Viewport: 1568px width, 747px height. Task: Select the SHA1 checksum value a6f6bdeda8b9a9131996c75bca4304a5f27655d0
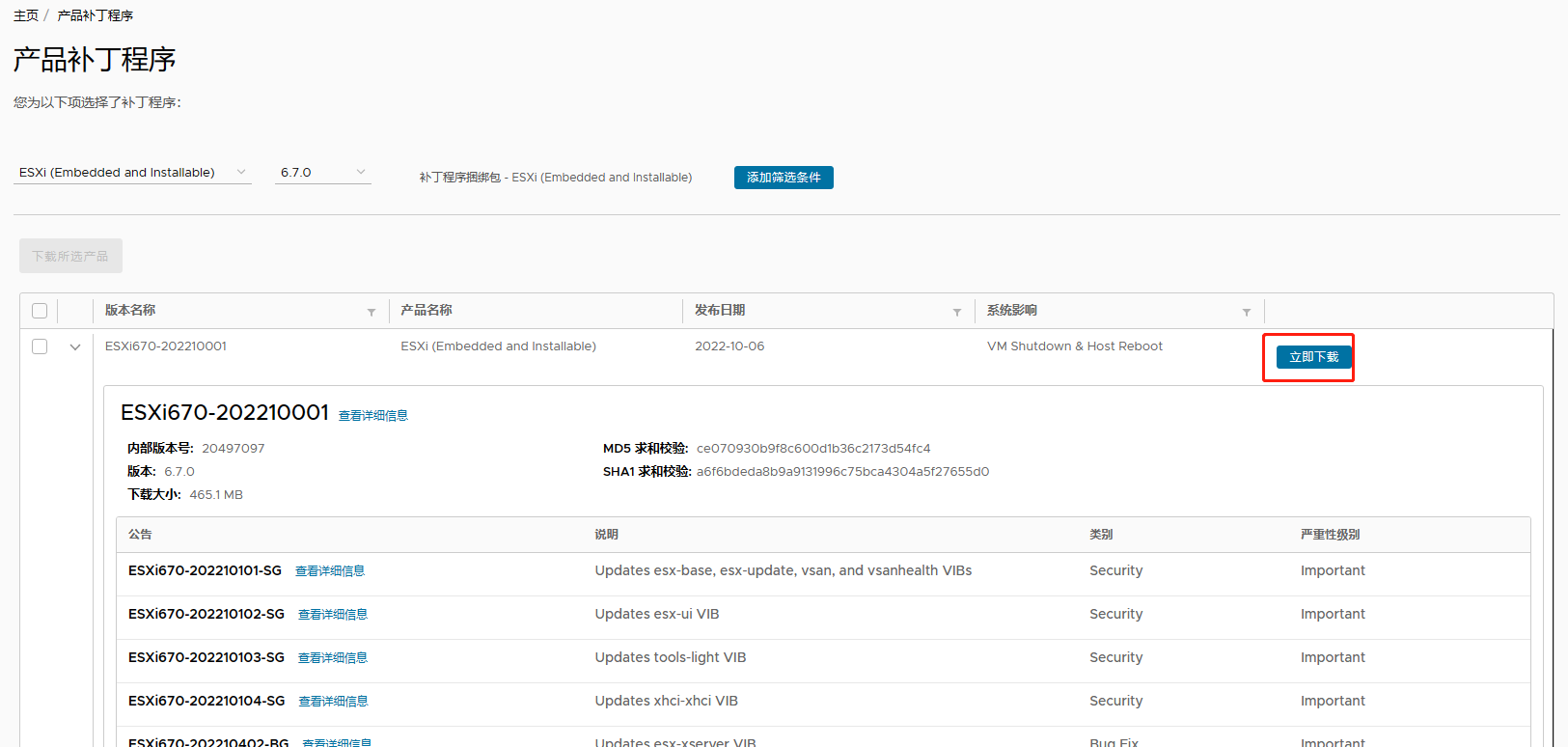(842, 472)
